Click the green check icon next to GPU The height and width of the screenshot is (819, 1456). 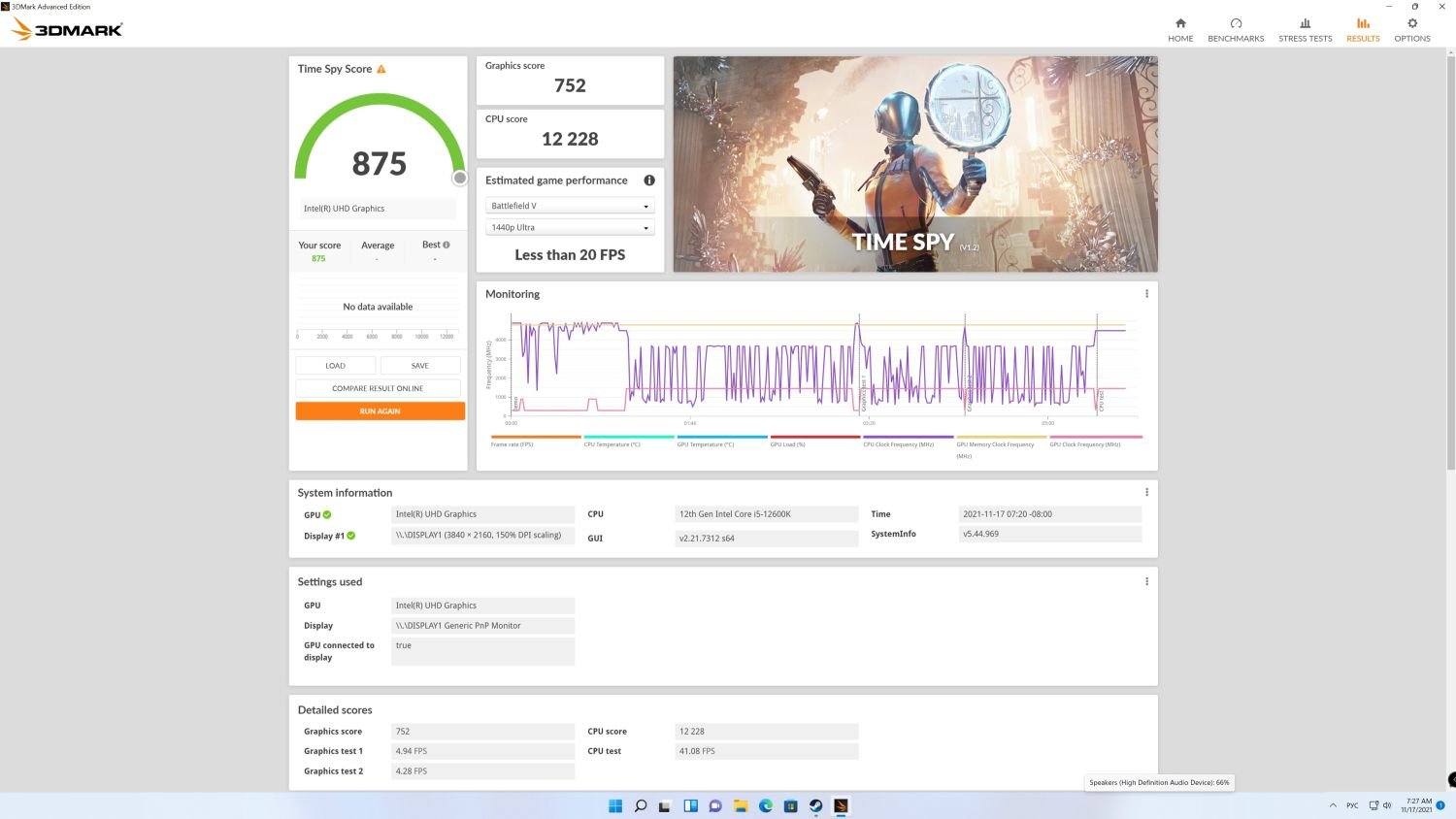tap(327, 514)
